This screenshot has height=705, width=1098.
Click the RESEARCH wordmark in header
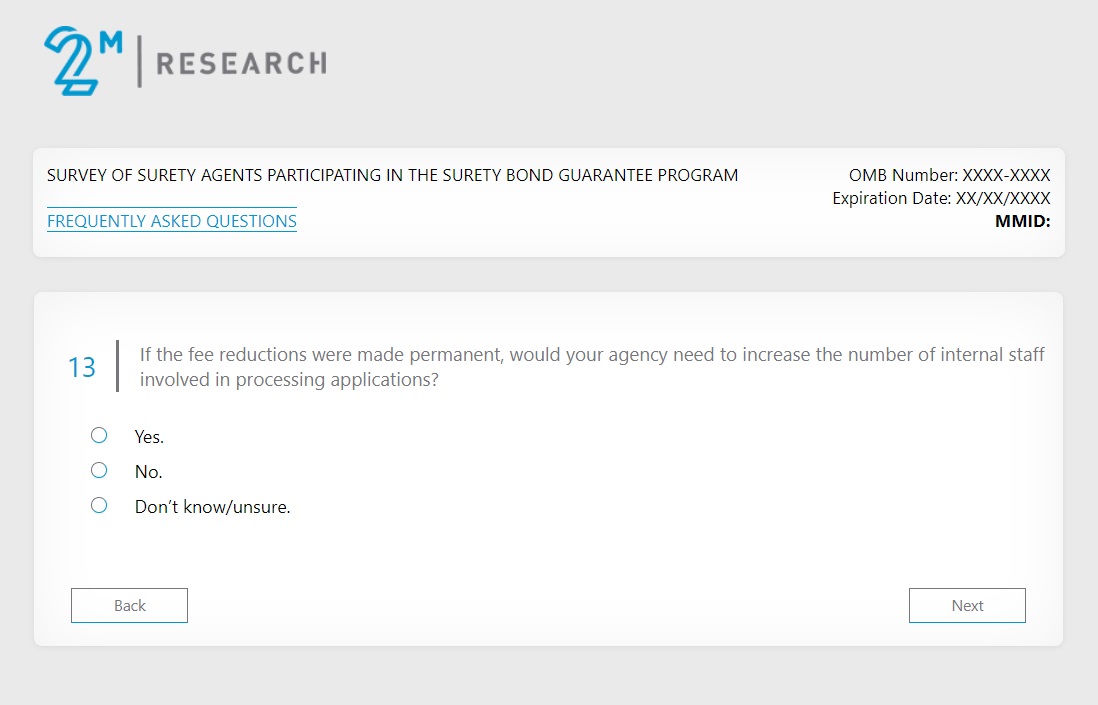coord(240,64)
